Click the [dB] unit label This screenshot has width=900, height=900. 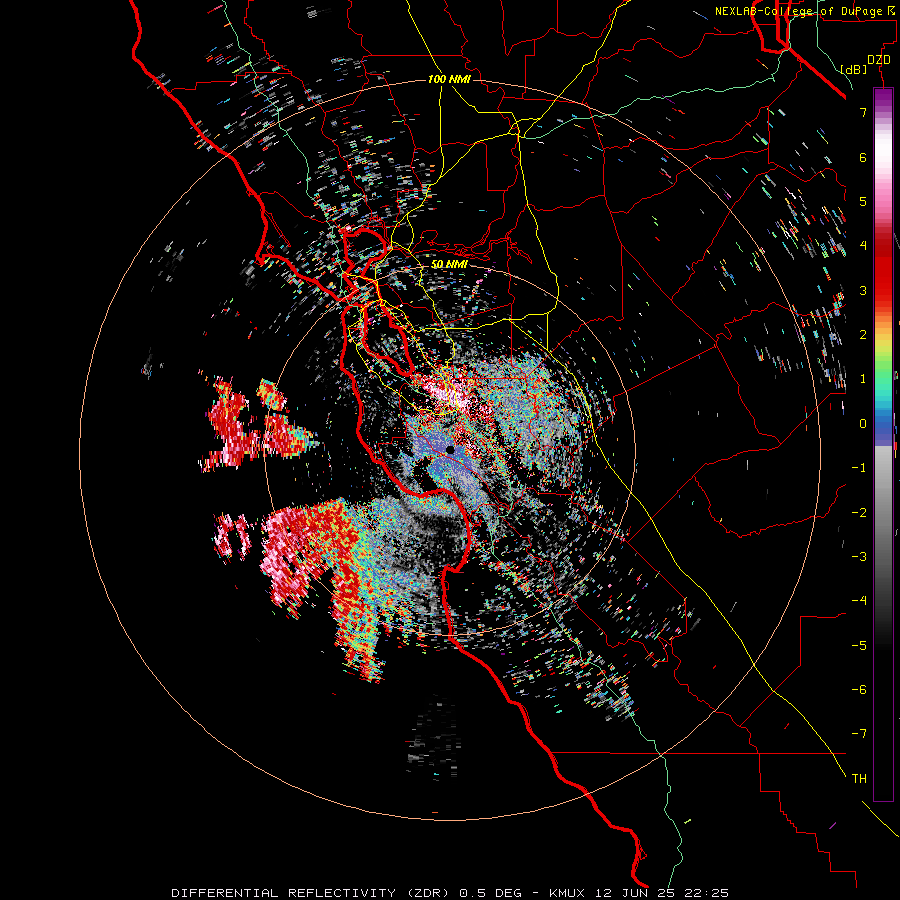click(854, 70)
